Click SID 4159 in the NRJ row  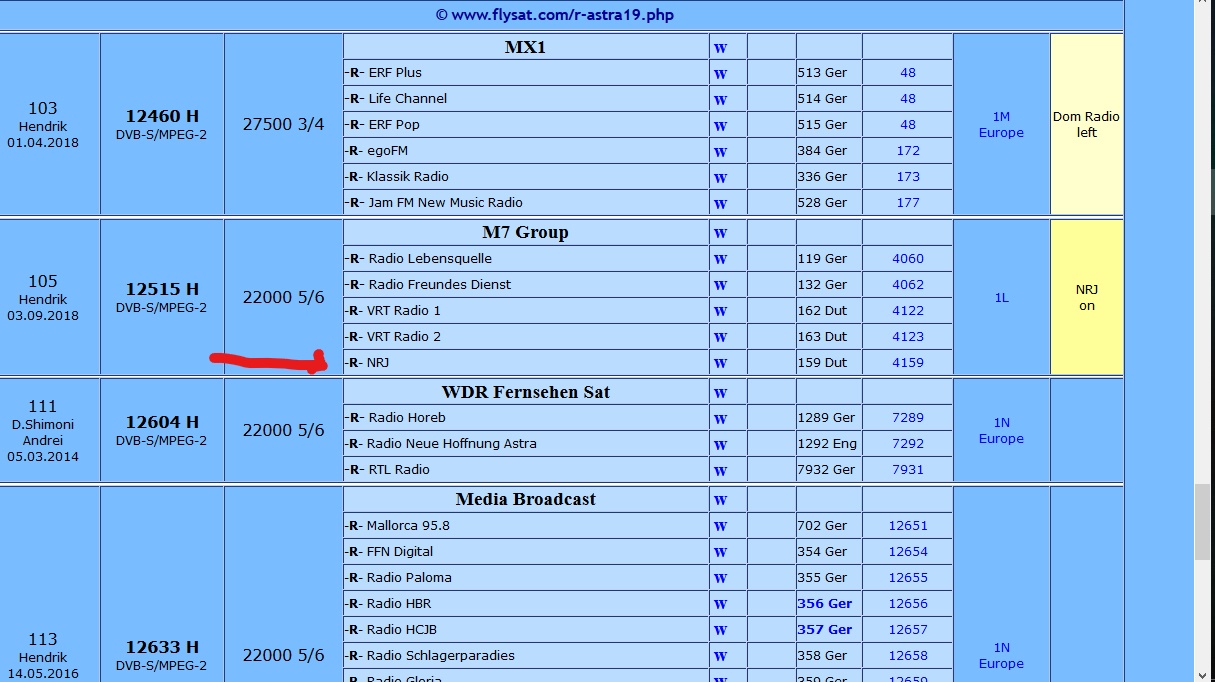click(908, 363)
